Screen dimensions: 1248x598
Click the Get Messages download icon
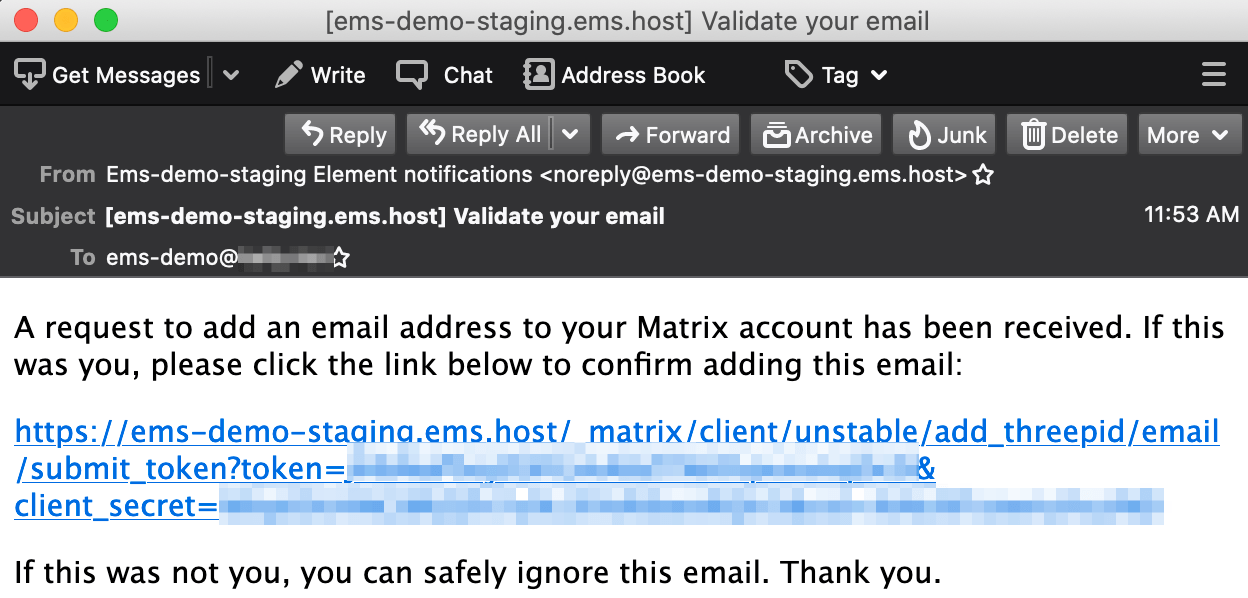30,75
